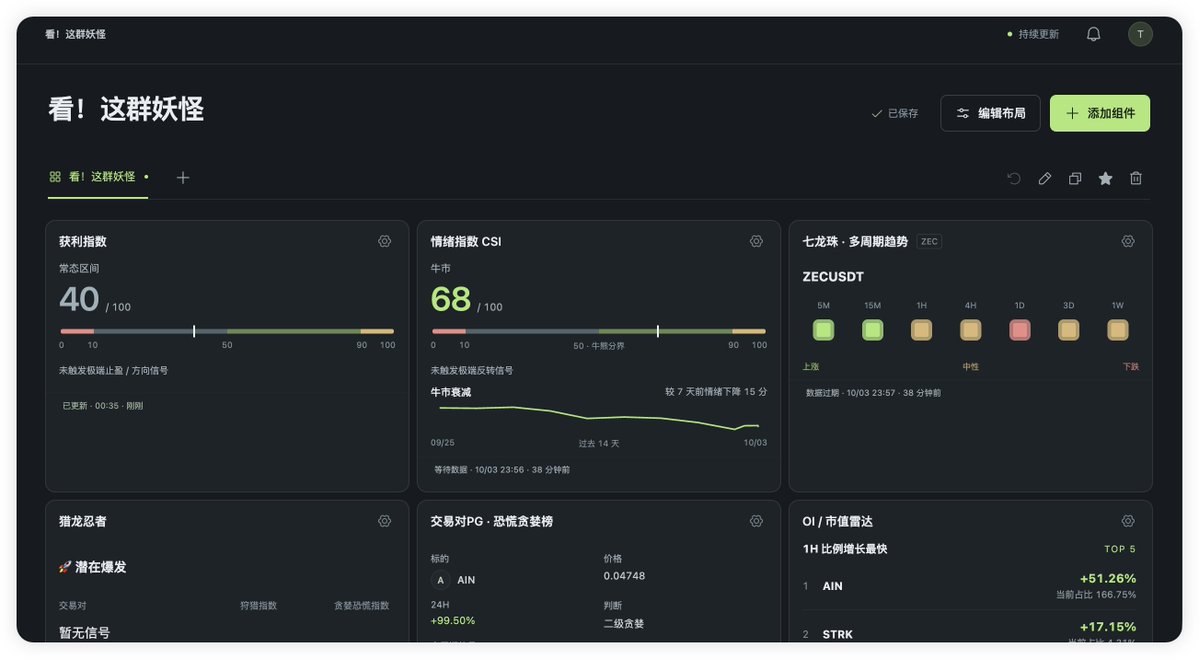Click the rocket icon beside 潜在爆发
Image resolution: width=1199 pixels, height=659 pixels.
pyautogui.click(x=65, y=567)
